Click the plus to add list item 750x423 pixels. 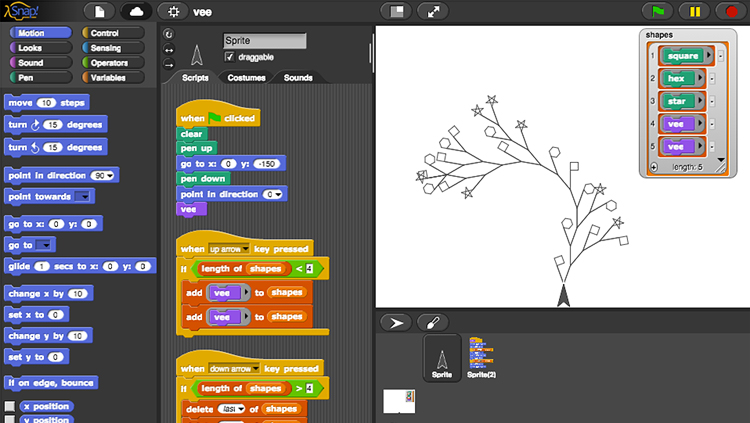click(x=653, y=167)
